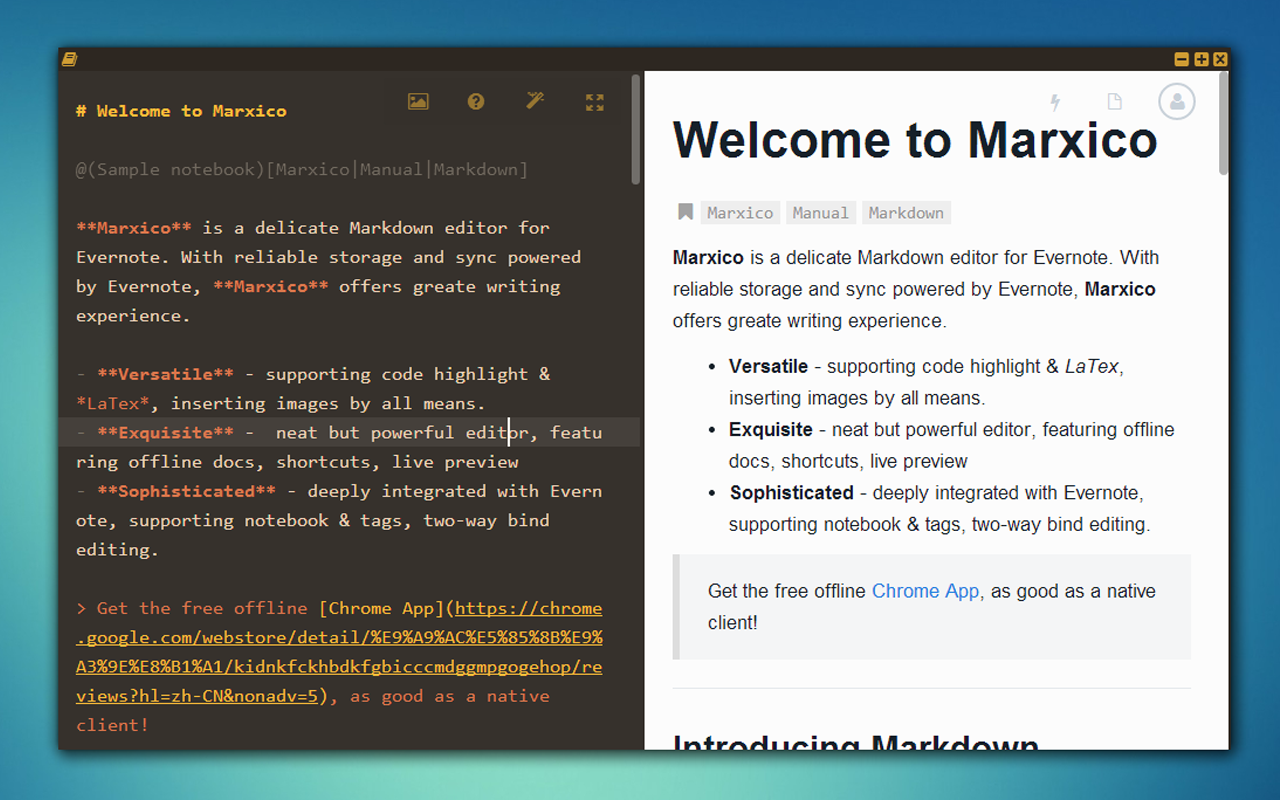Open the user account avatar icon
Viewport: 1280px width, 800px height.
tap(1177, 101)
